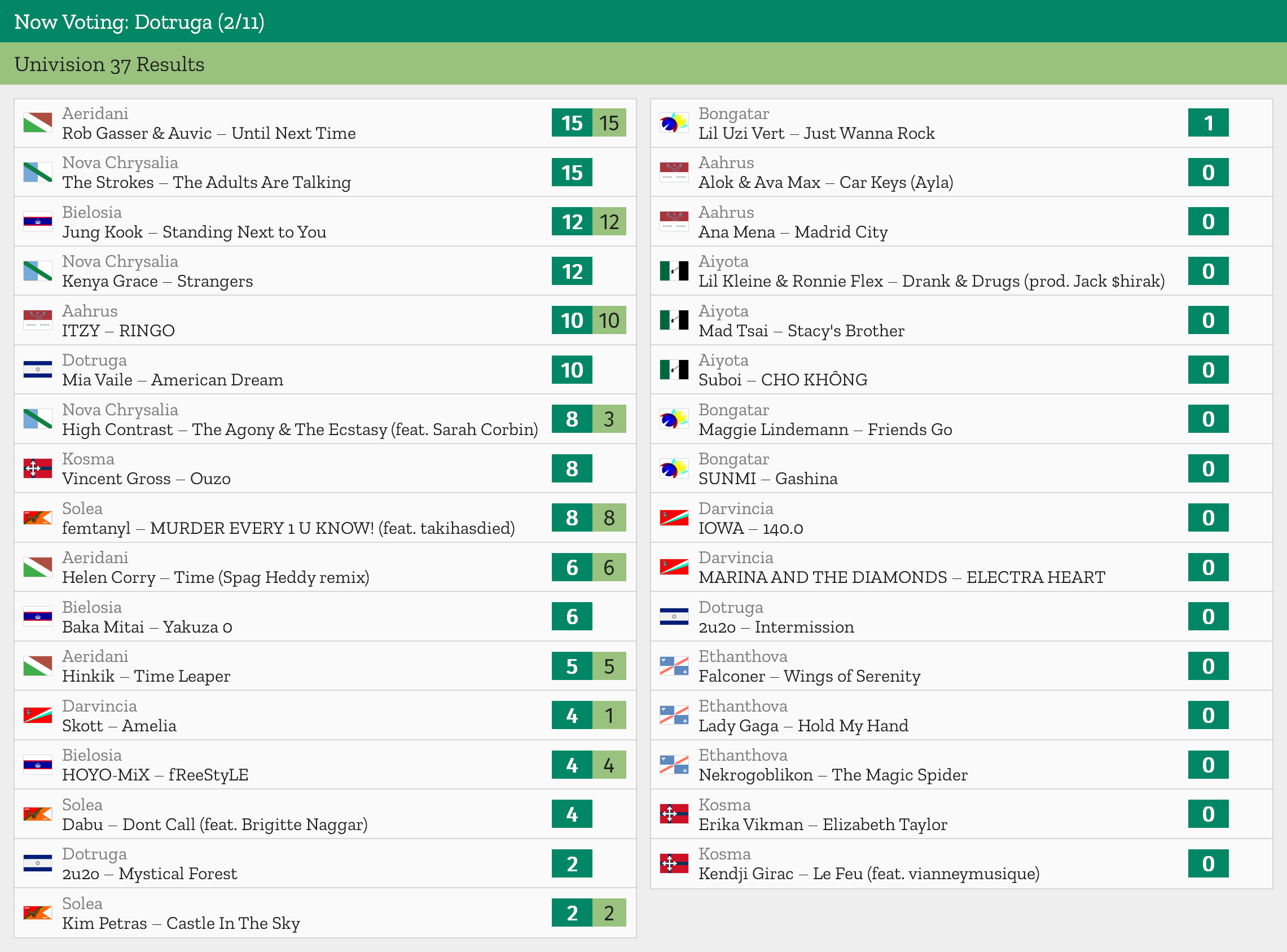Viewport: 1287px width, 952px height.
Task: Click the Bongatar flag beside SUNMI Gashina
Action: coord(674,468)
